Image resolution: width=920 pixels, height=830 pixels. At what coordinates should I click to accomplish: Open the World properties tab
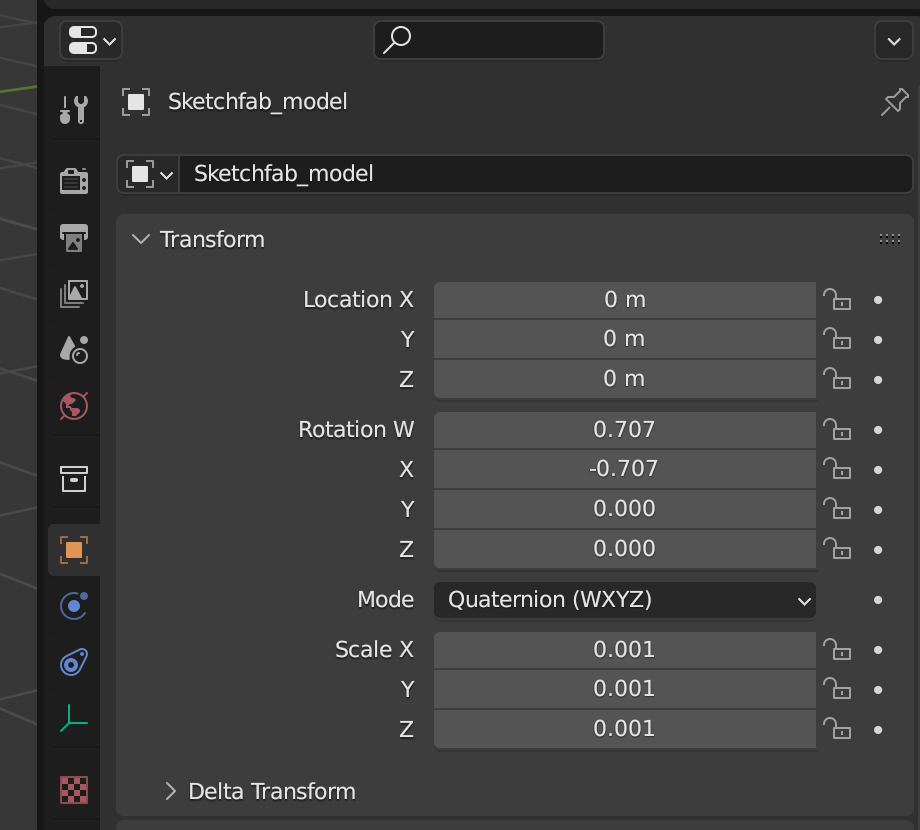coord(74,406)
